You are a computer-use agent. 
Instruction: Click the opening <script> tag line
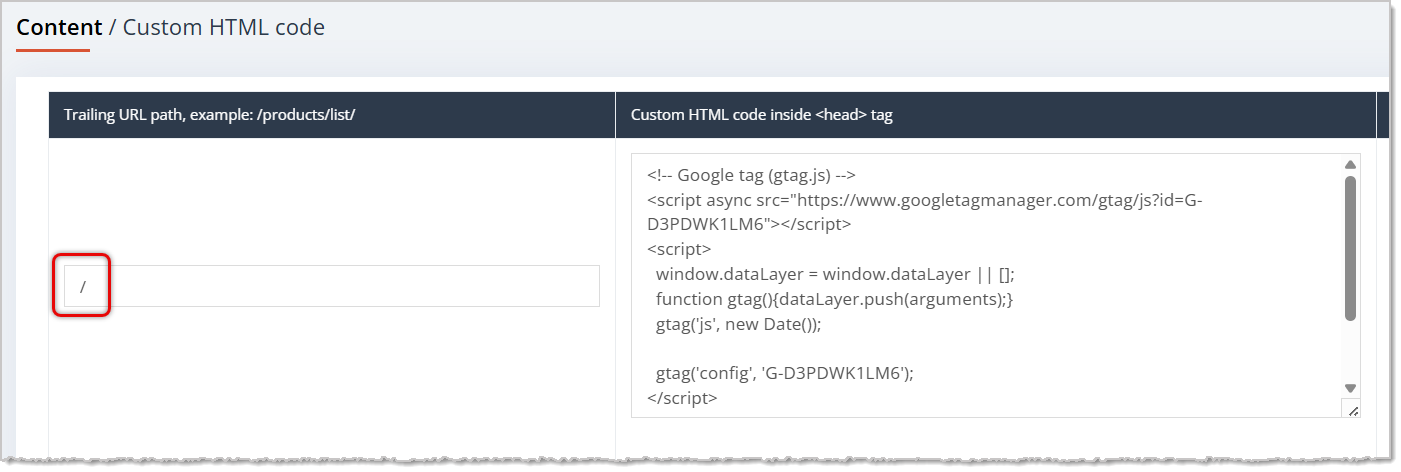point(679,249)
